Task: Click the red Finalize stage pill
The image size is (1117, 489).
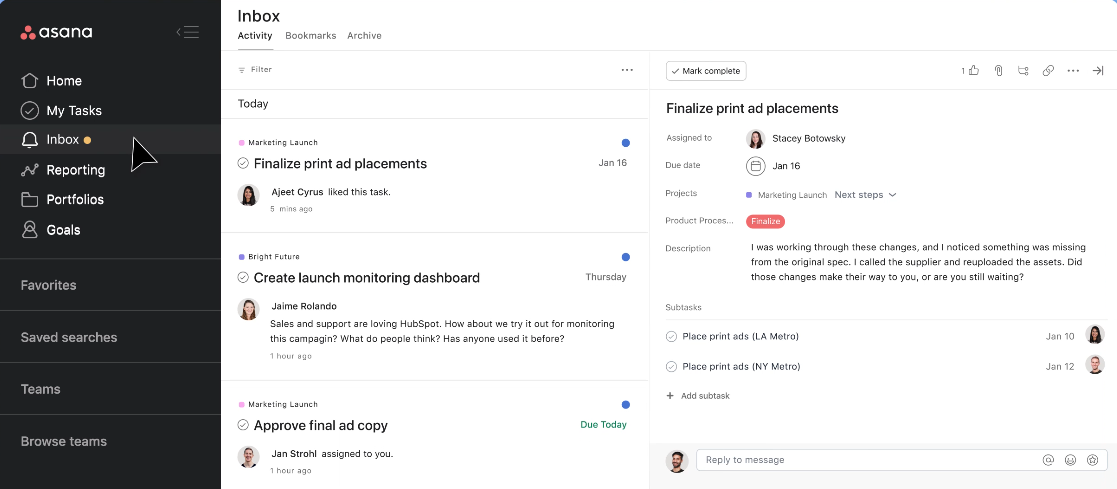Action: [x=765, y=221]
